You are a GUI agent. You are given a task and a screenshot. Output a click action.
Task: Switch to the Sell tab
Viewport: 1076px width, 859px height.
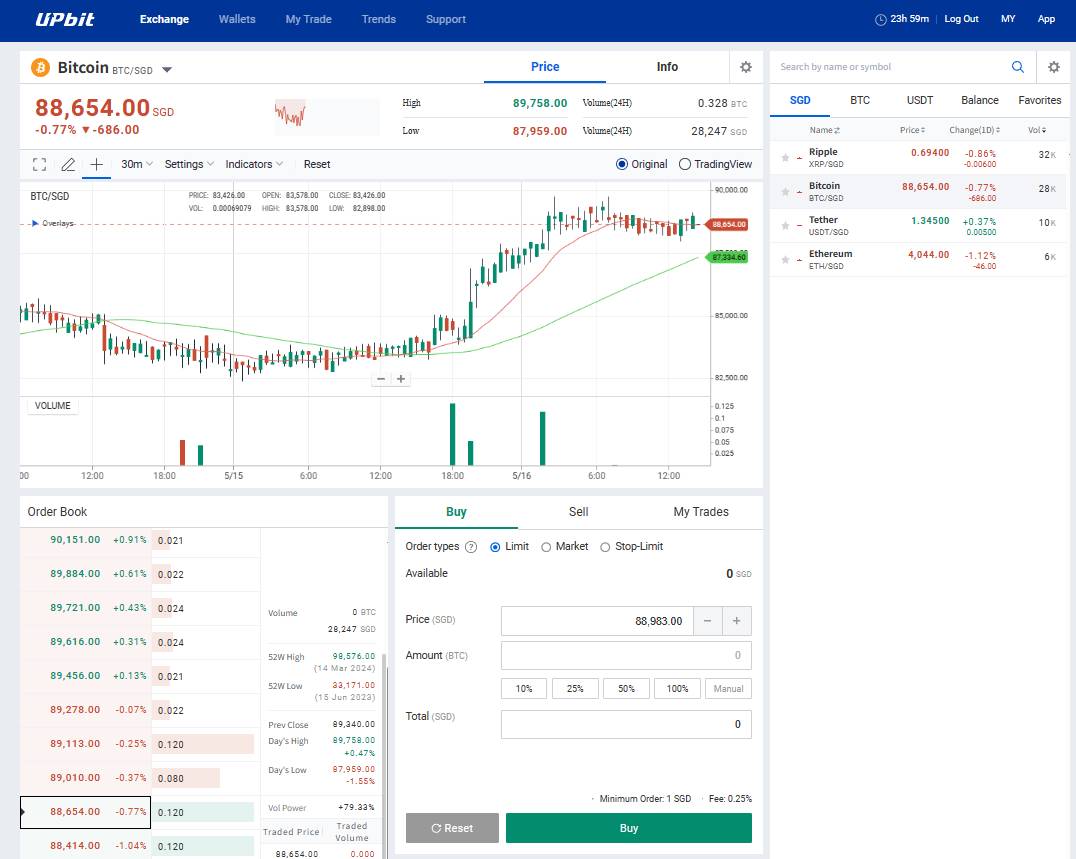[578, 512]
